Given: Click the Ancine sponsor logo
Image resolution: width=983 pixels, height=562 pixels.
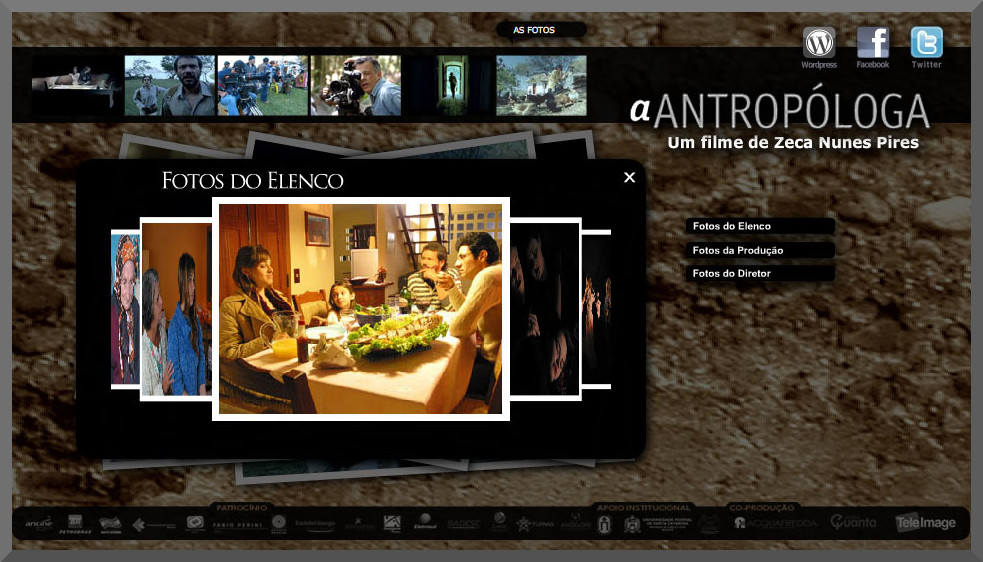Looking at the screenshot, I should point(39,523).
